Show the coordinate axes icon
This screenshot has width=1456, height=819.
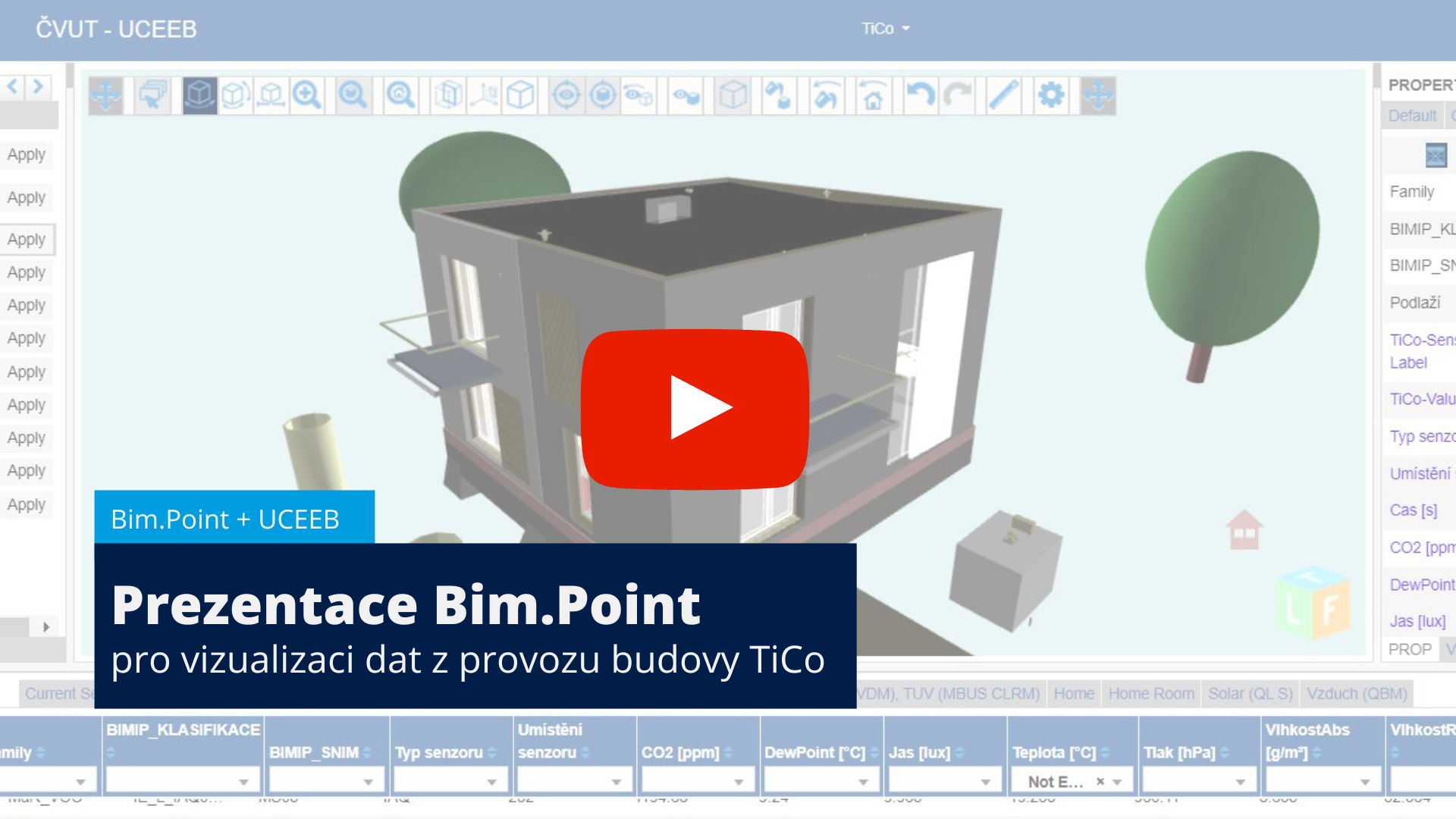click(484, 96)
